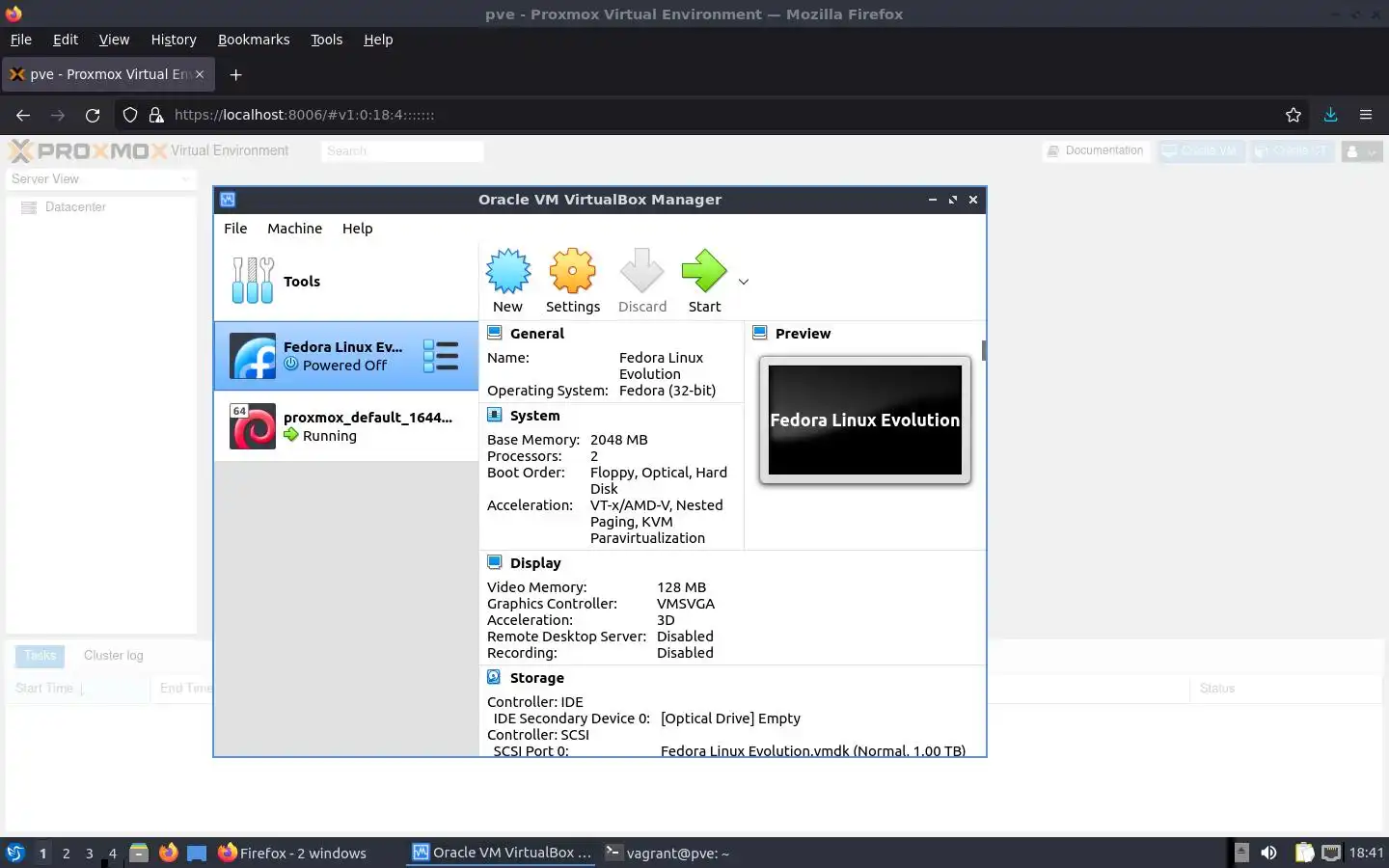Open the Fedora VM hamburger list menu
This screenshot has width=1389, height=868.
[441, 356]
